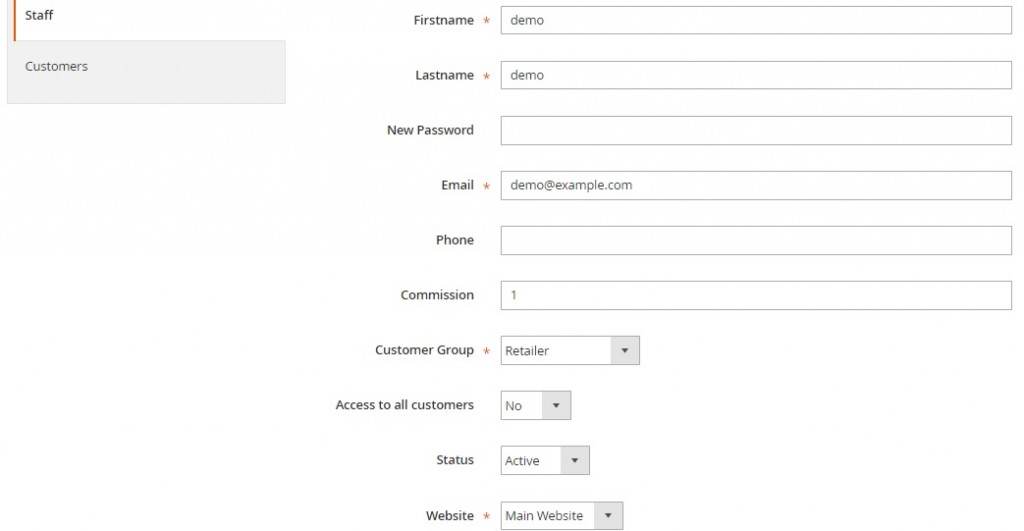Click the Firstname input field

point(756,20)
